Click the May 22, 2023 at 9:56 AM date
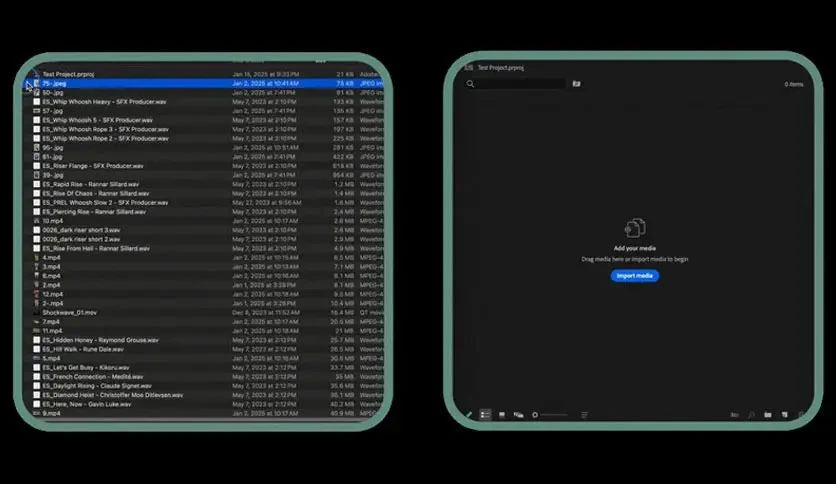The width and height of the screenshot is (836, 484). [267, 203]
